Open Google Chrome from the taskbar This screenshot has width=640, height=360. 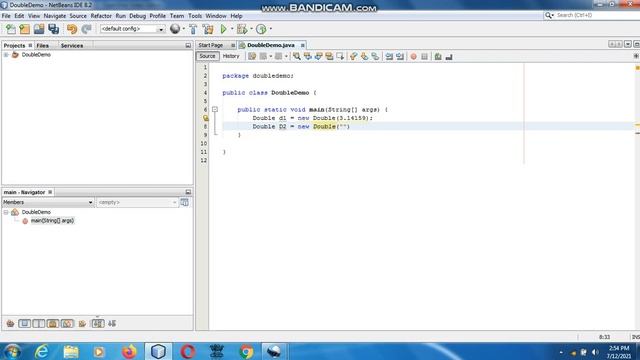click(x=246, y=351)
